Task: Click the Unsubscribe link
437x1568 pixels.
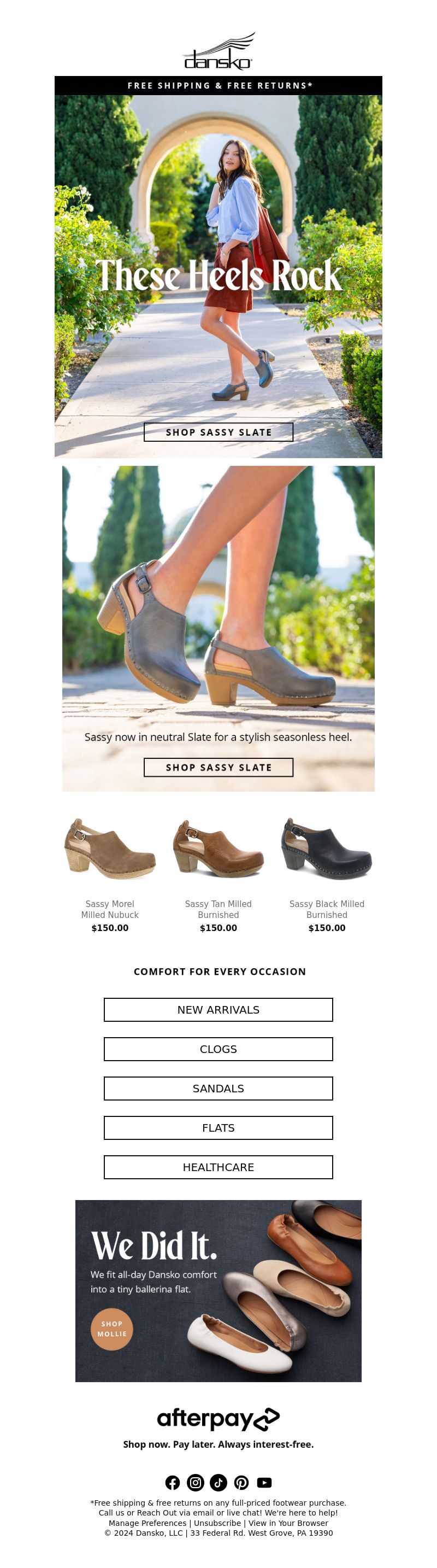Action: click(217, 1522)
